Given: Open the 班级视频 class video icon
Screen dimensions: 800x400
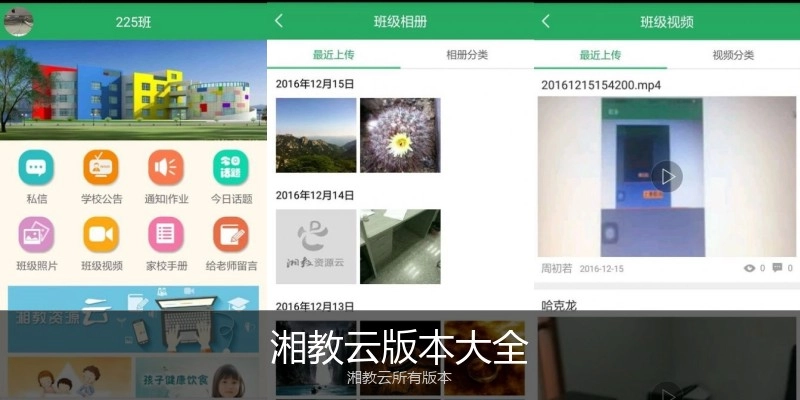Looking at the screenshot, I should click(x=101, y=235).
